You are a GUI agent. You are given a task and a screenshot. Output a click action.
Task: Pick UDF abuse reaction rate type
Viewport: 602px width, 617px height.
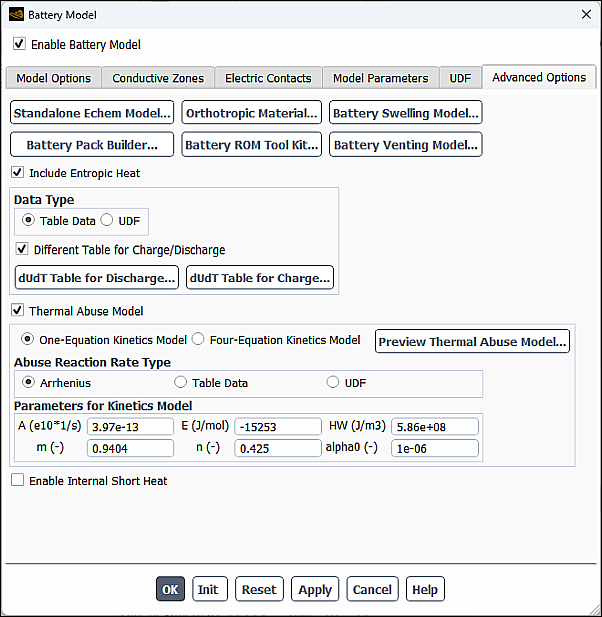pyautogui.click(x=333, y=382)
